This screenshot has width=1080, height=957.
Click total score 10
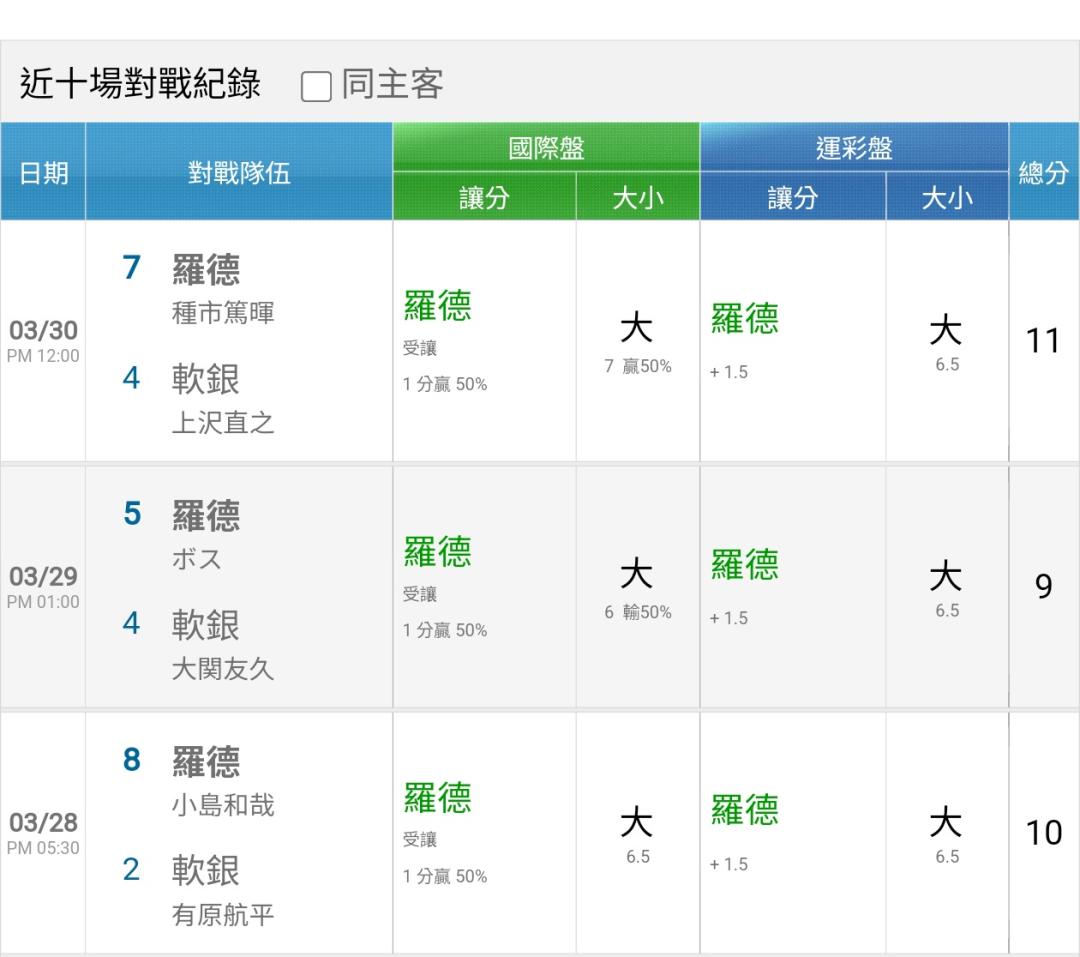click(1043, 832)
